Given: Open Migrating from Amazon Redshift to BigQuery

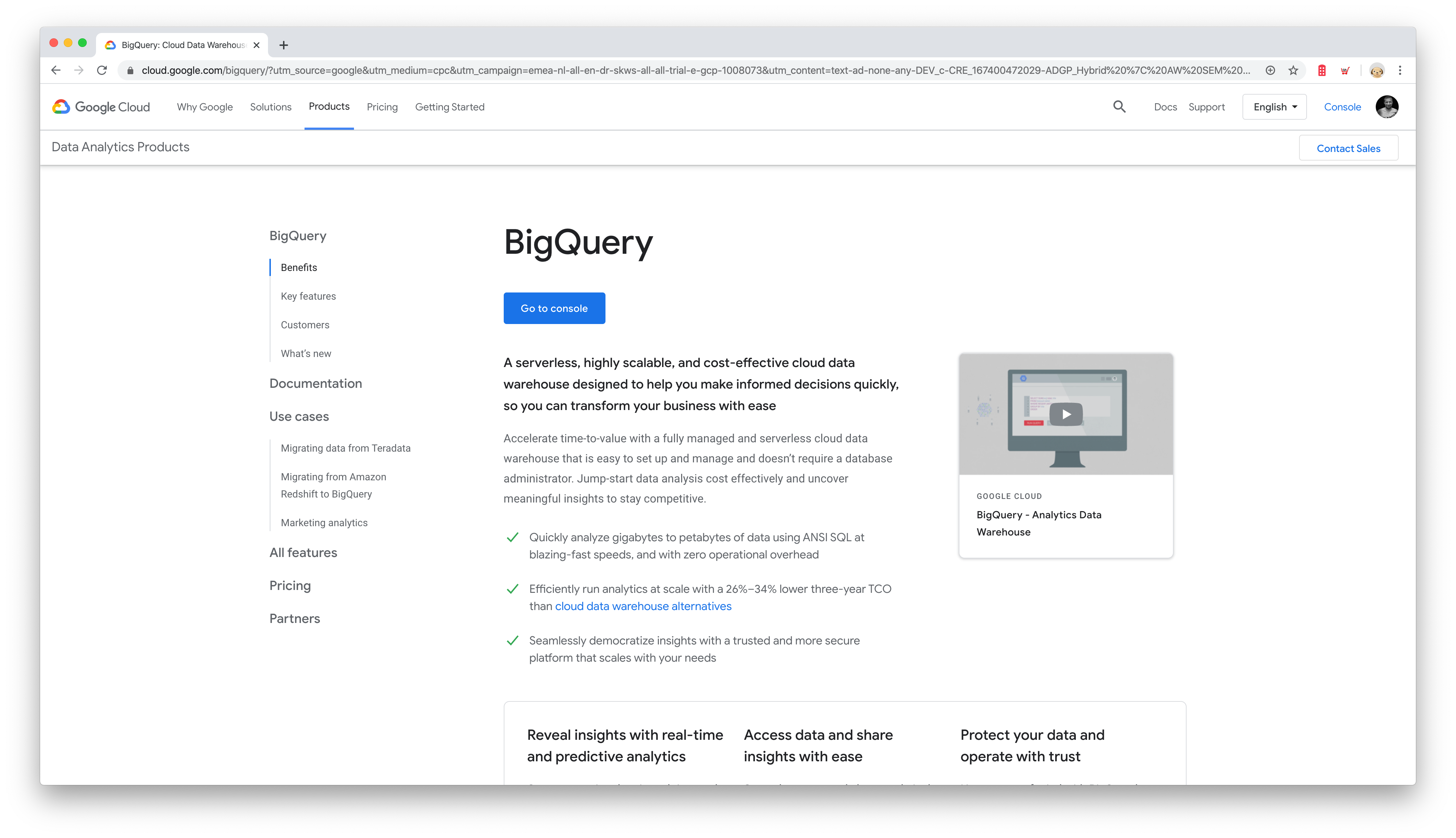Looking at the screenshot, I should pyautogui.click(x=333, y=485).
